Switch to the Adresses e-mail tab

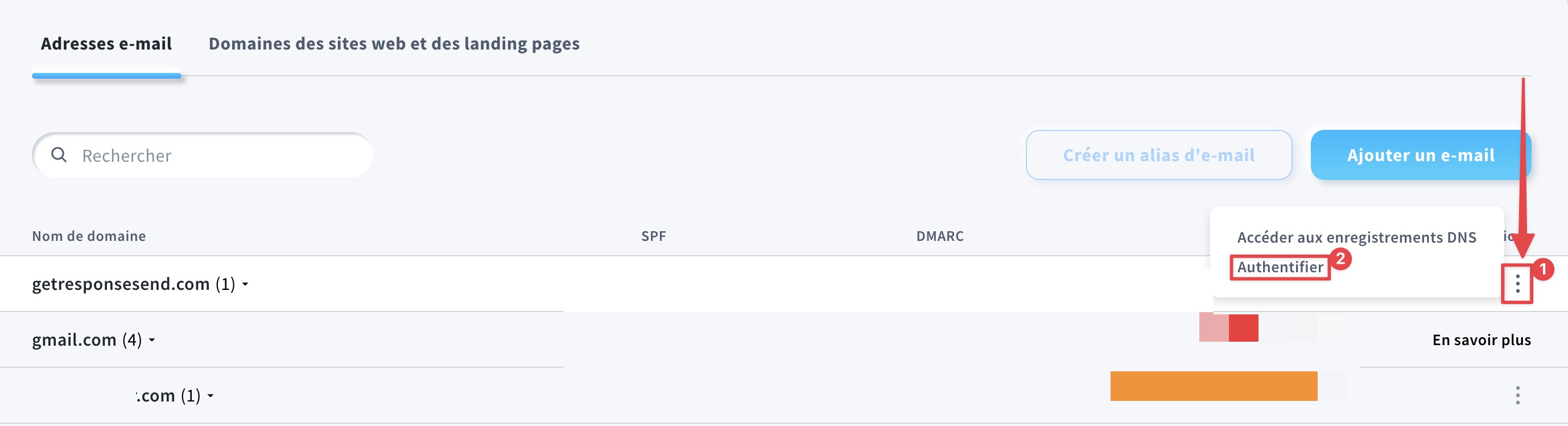point(106,44)
